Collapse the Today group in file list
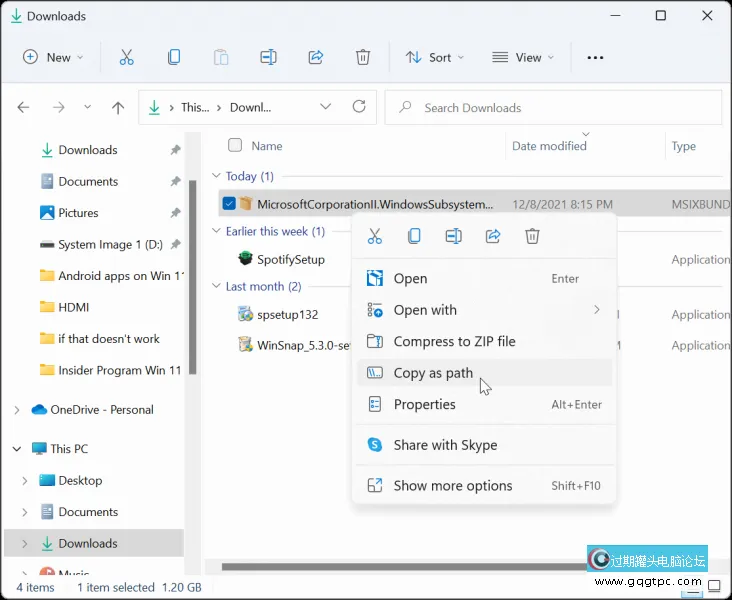 (x=217, y=176)
